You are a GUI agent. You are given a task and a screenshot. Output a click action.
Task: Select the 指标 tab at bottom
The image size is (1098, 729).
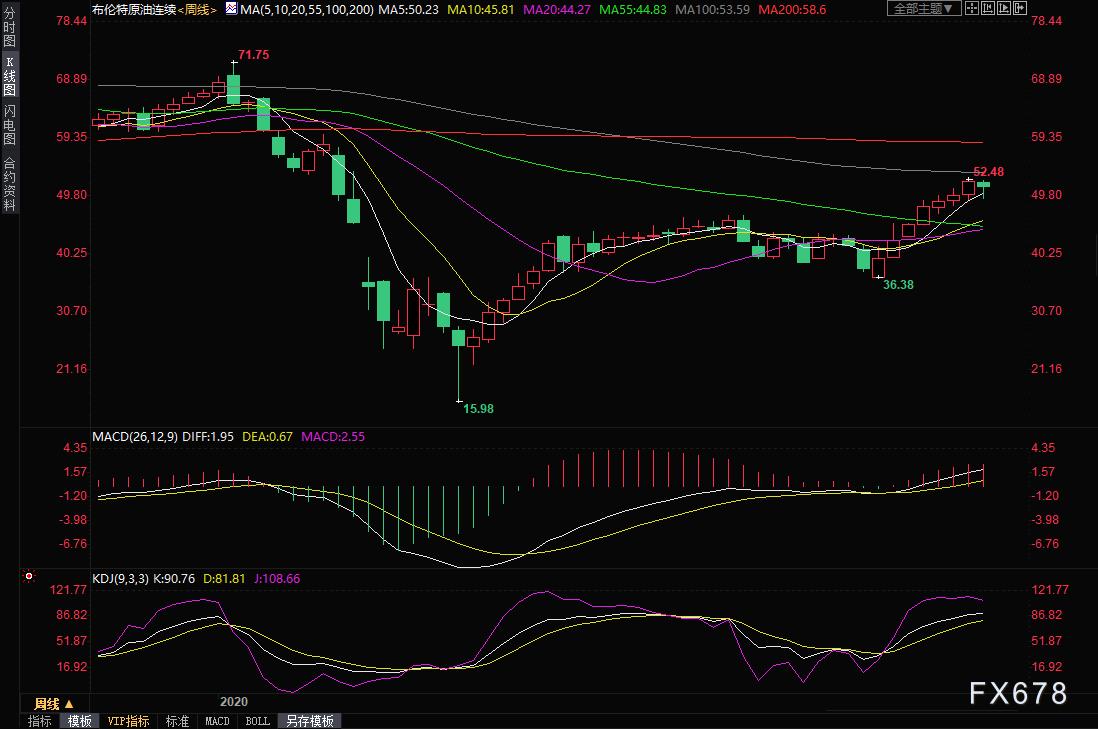pyautogui.click(x=40, y=721)
